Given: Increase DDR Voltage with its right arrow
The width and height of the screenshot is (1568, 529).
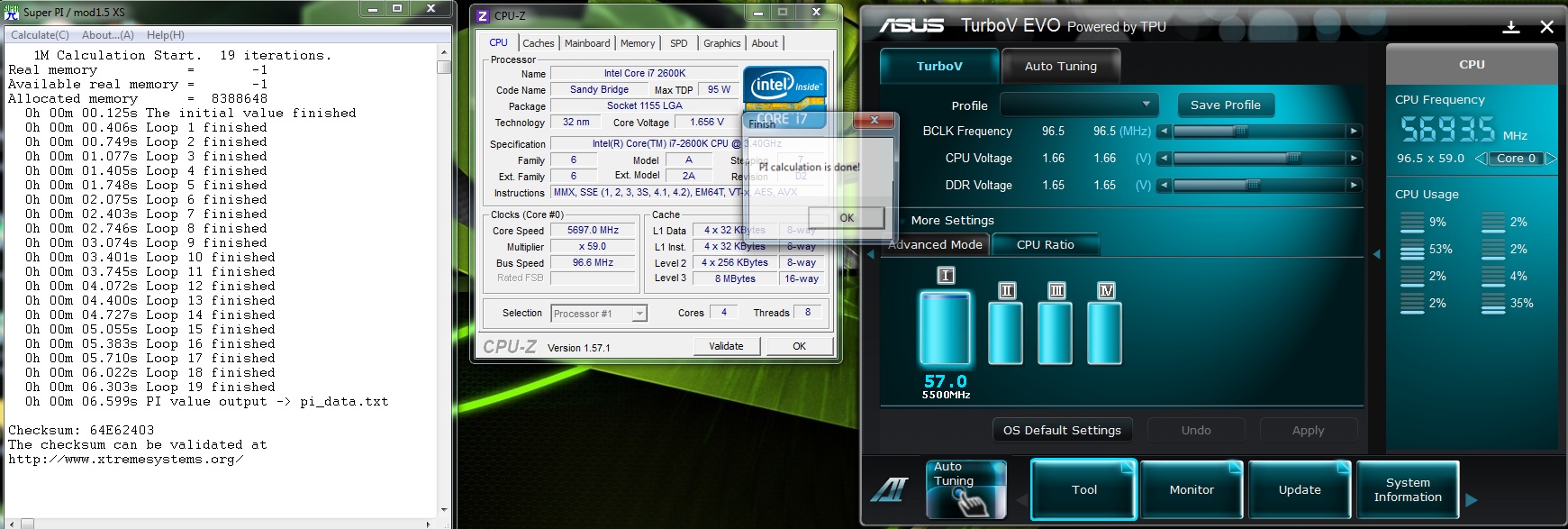Looking at the screenshot, I should click(1354, 186).
